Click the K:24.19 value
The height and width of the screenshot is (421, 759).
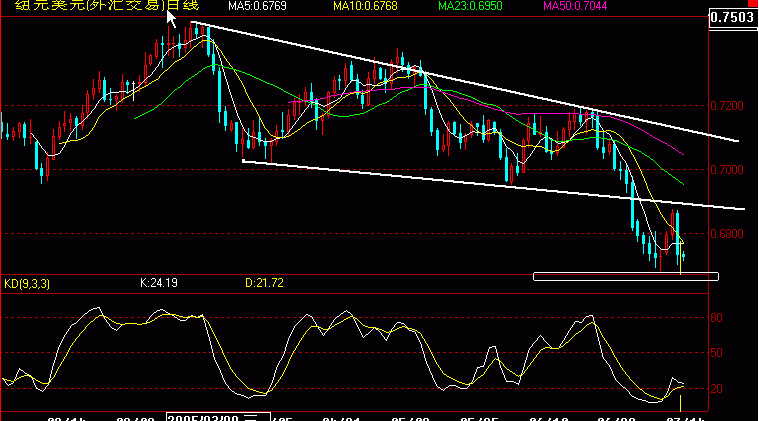pos(159,283)
